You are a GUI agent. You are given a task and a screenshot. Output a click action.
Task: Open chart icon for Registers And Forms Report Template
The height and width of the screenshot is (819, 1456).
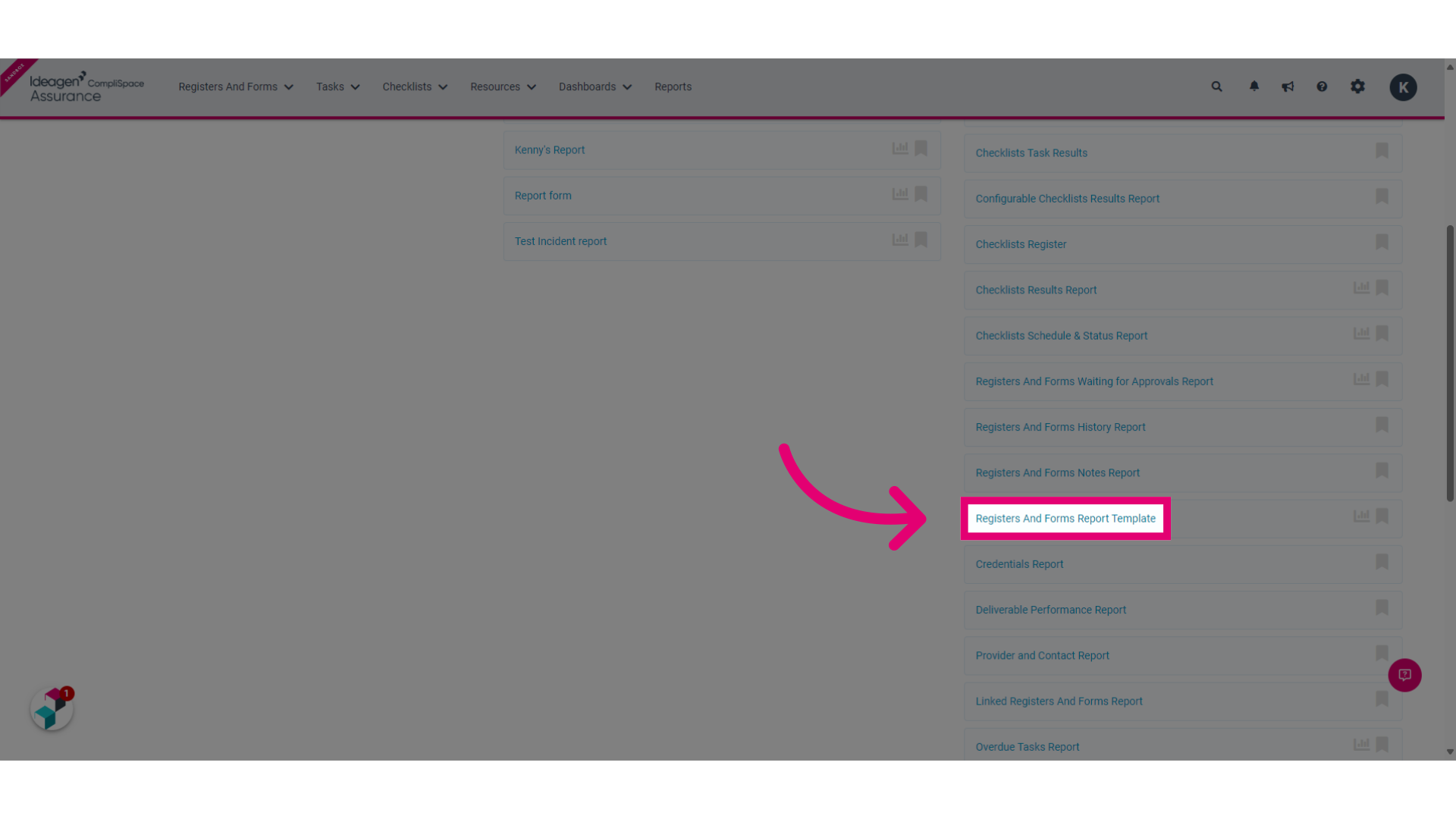pos(1362,516)
